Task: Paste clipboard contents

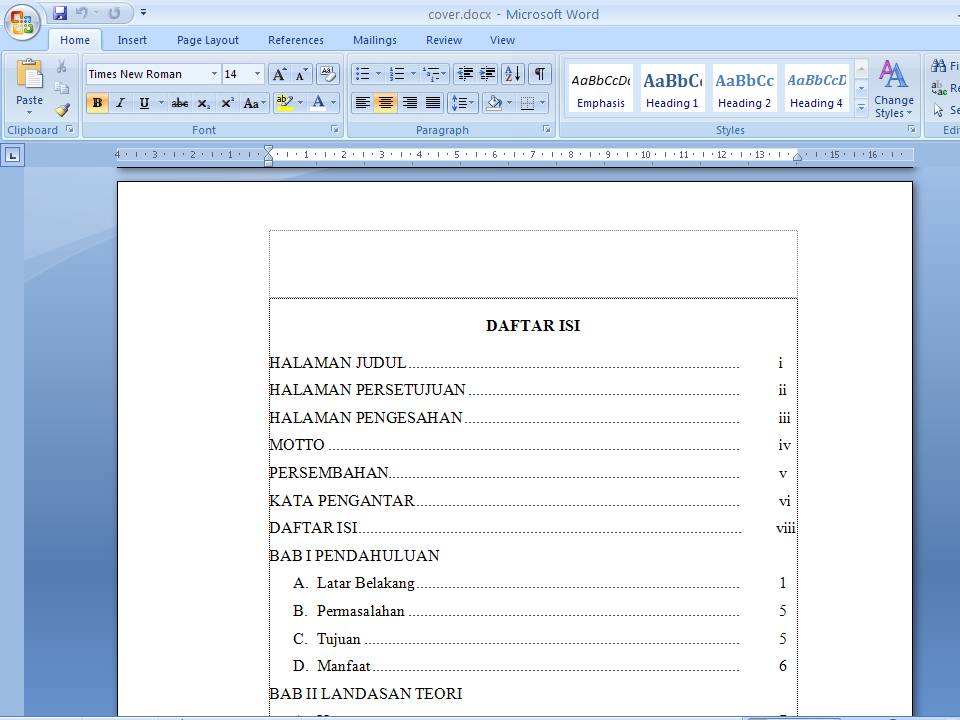Action: tap(29, 75)
